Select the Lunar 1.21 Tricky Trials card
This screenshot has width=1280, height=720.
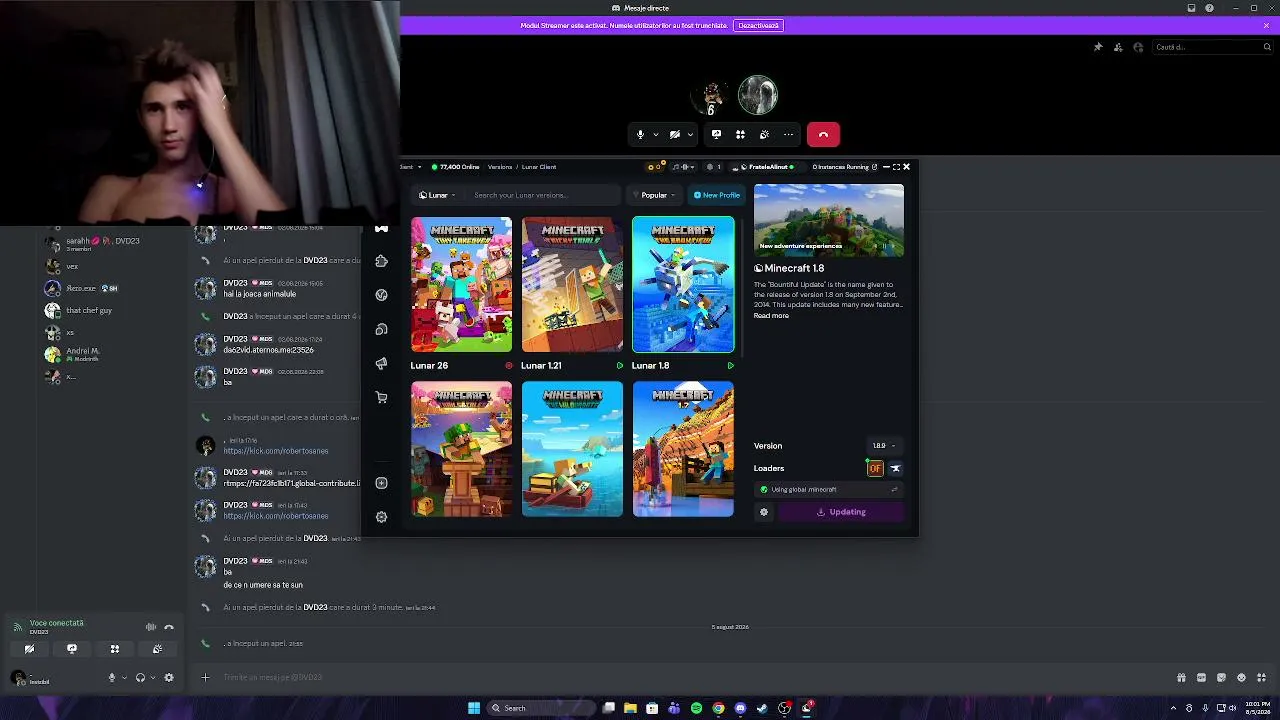[572, 285]
